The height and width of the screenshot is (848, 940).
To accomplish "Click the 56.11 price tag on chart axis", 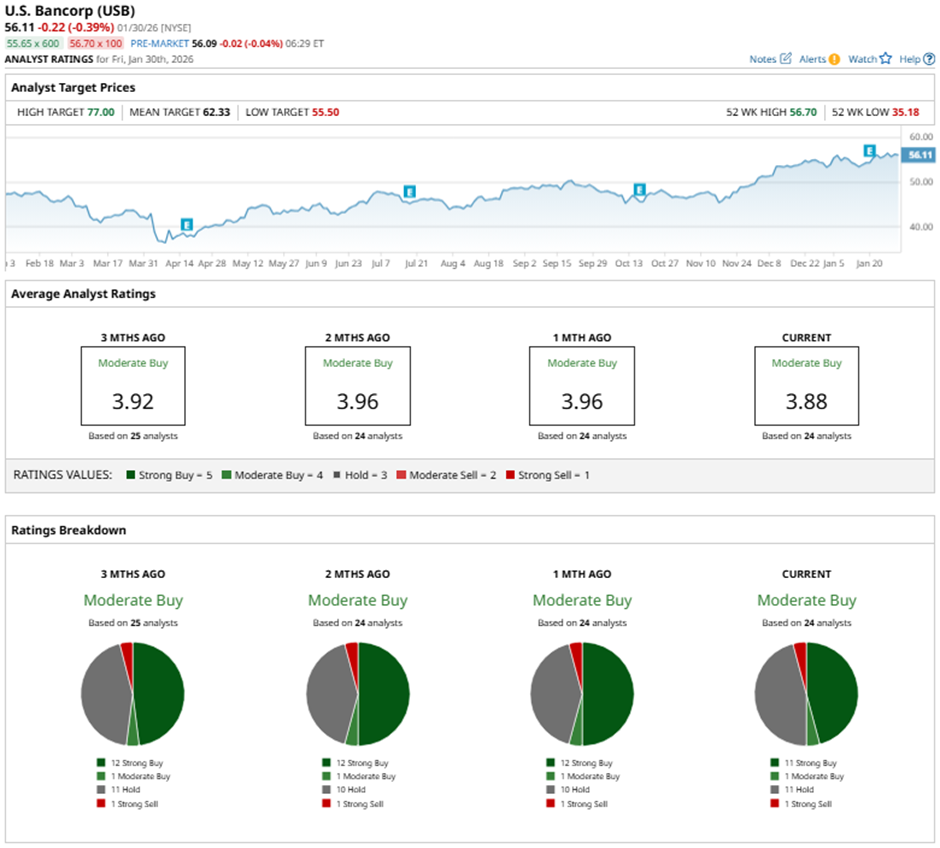I will pyautogui.click(x=917, y=155).
